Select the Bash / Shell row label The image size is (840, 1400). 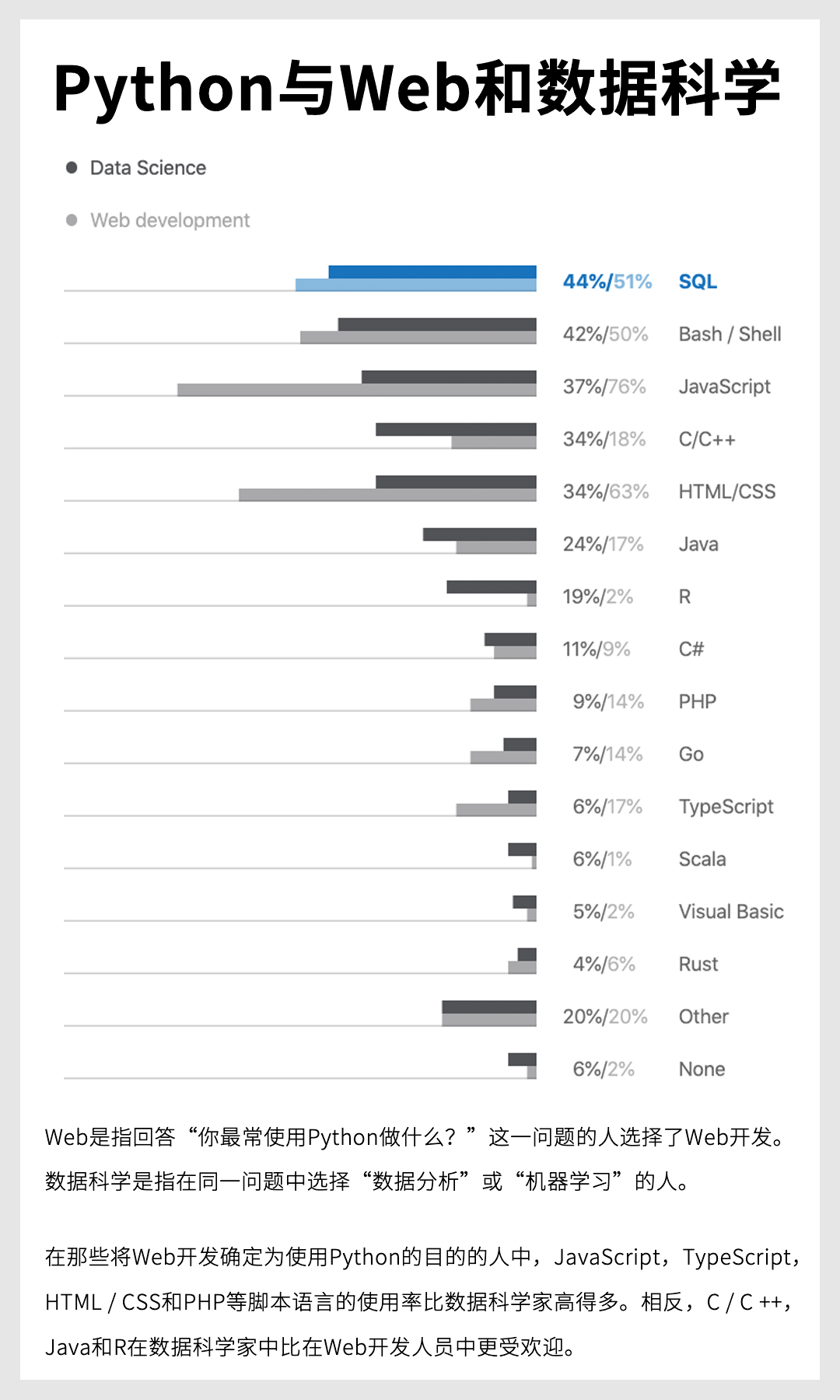(730, 334)
